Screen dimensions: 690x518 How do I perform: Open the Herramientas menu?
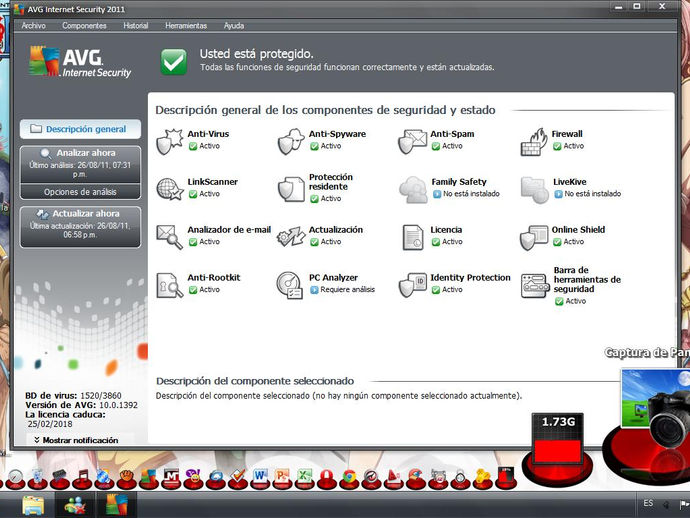point(186,26)
